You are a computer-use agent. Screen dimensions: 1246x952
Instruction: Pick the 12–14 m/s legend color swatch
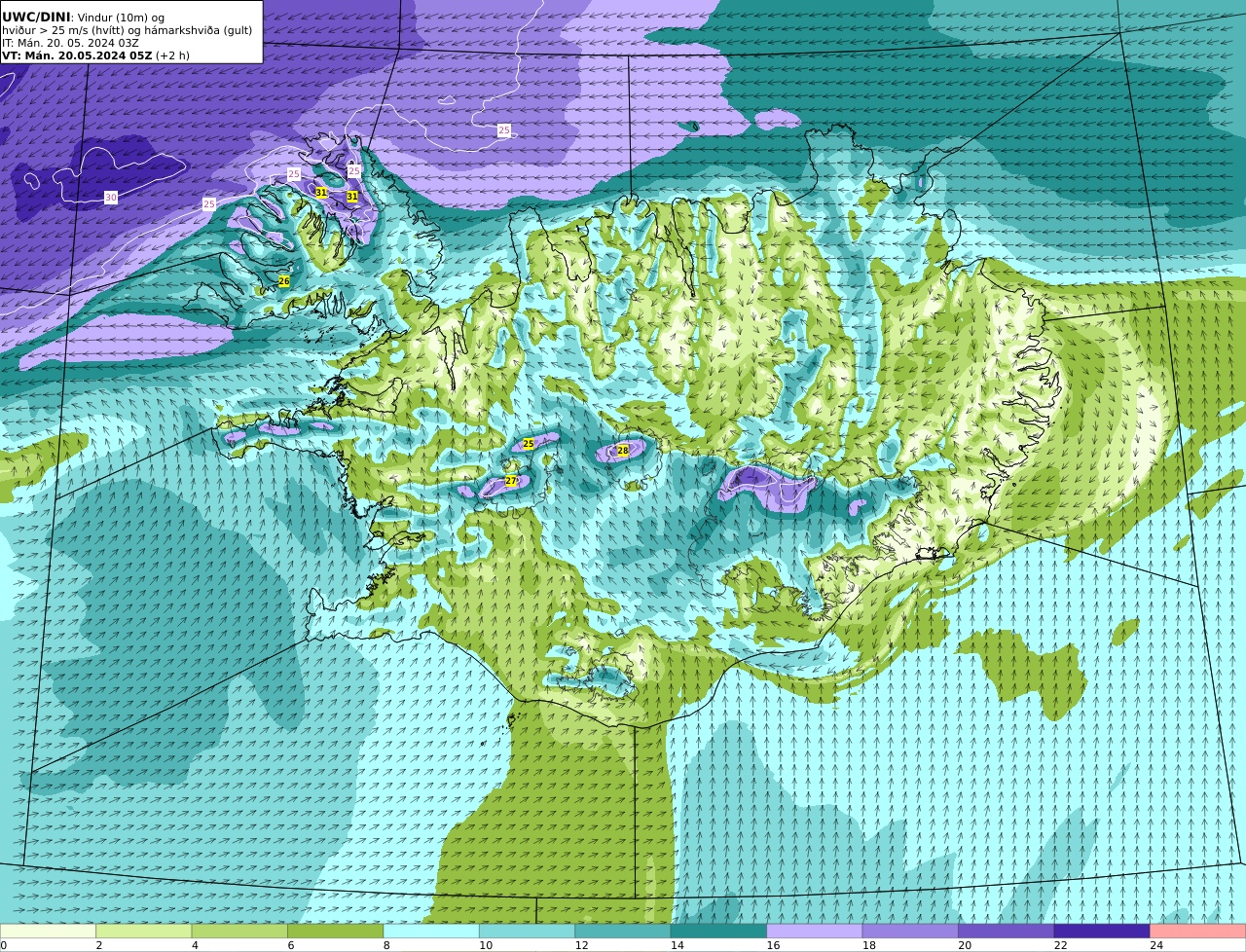pyautogui.click(x=623, y=931)
